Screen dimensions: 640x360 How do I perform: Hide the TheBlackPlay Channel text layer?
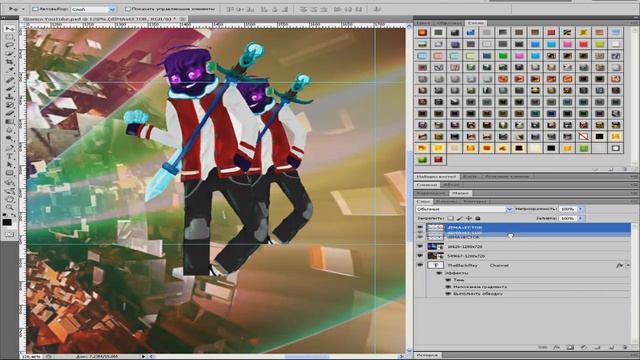(420, 265)
